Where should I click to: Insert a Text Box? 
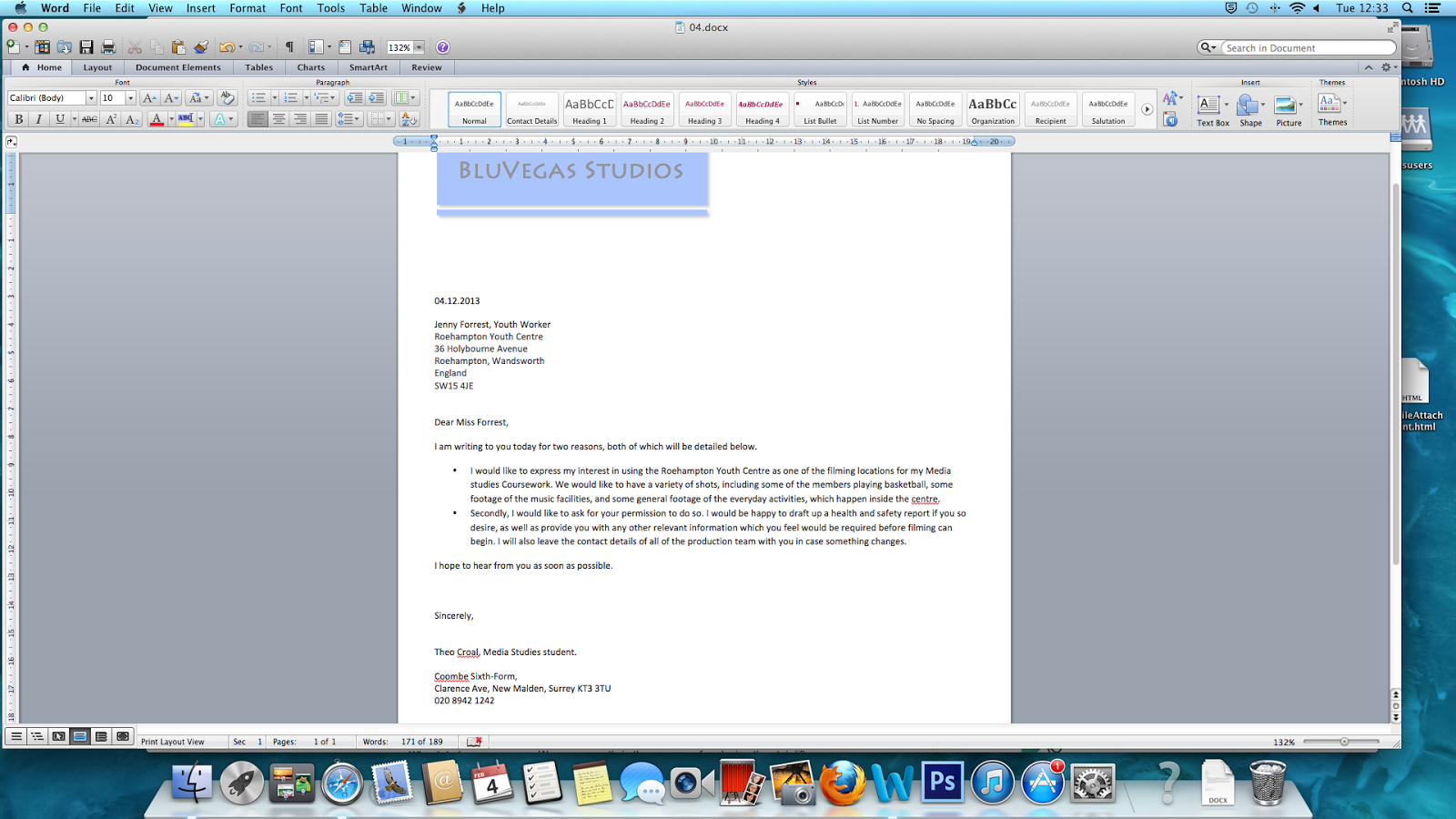coord(1212,110)
